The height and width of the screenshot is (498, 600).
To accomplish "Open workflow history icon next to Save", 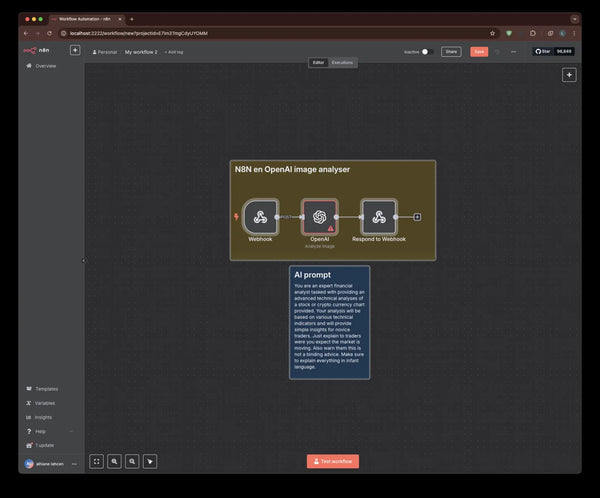I will pos(497,52).
